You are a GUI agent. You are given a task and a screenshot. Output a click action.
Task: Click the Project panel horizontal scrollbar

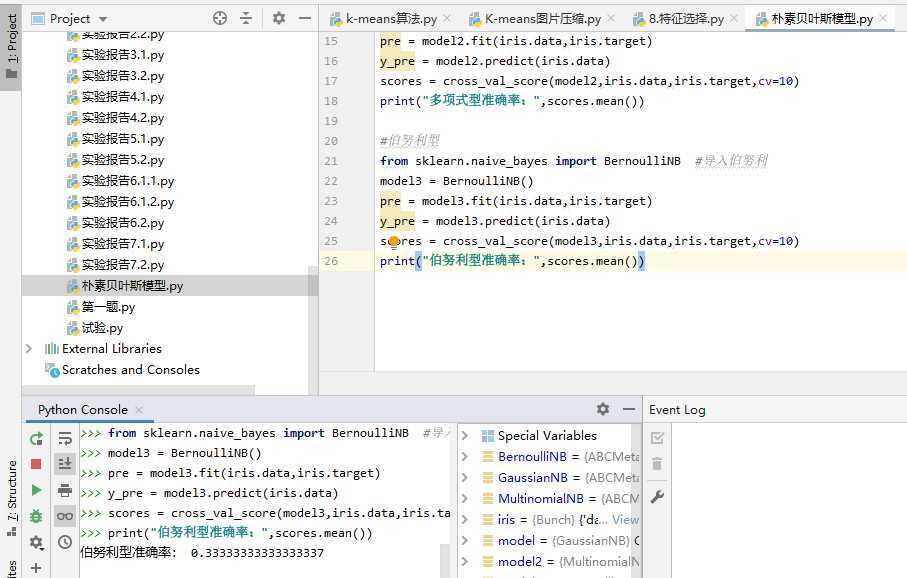[139, 390]
